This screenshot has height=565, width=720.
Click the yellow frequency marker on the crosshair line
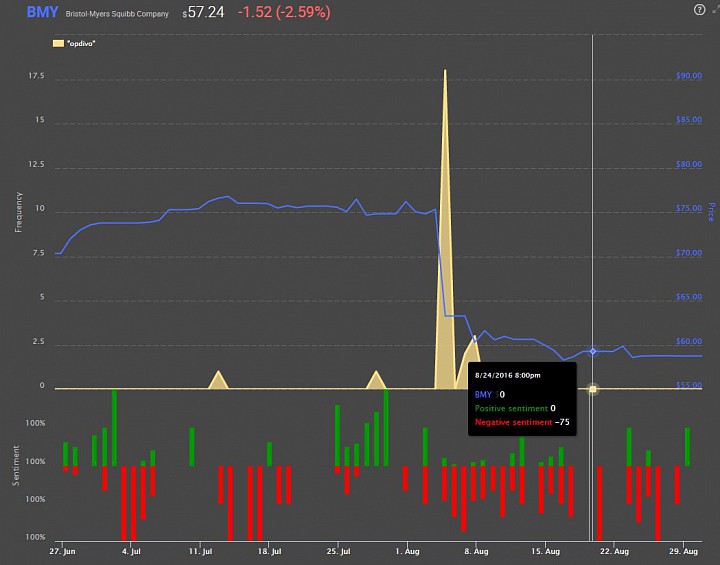coord(593,389)
